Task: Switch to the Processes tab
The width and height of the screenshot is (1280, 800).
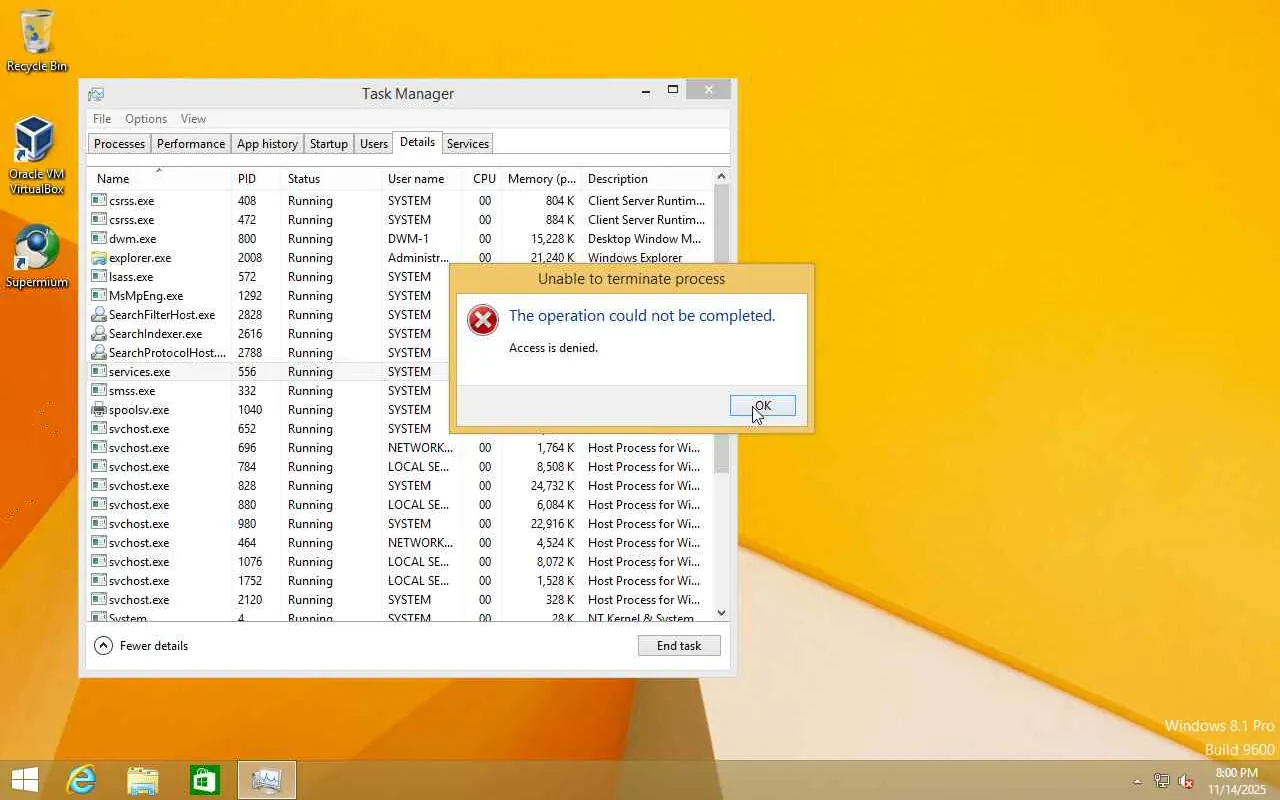Action: click(x=119, y=144)
